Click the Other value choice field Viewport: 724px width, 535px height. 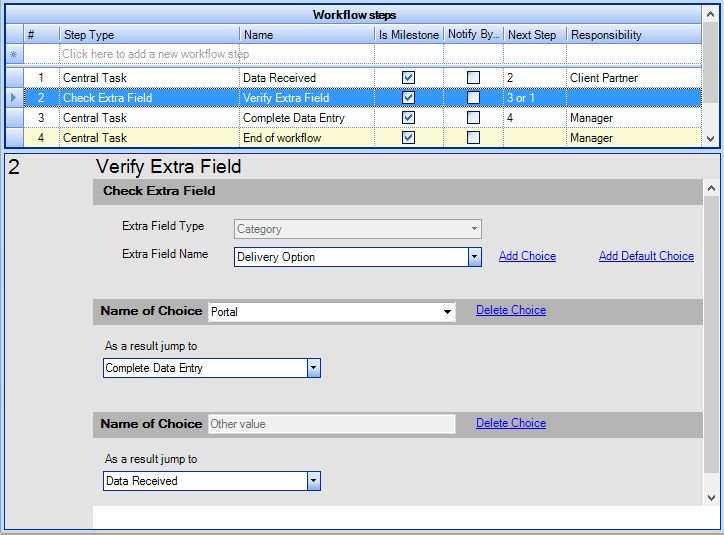coord(332,424)
